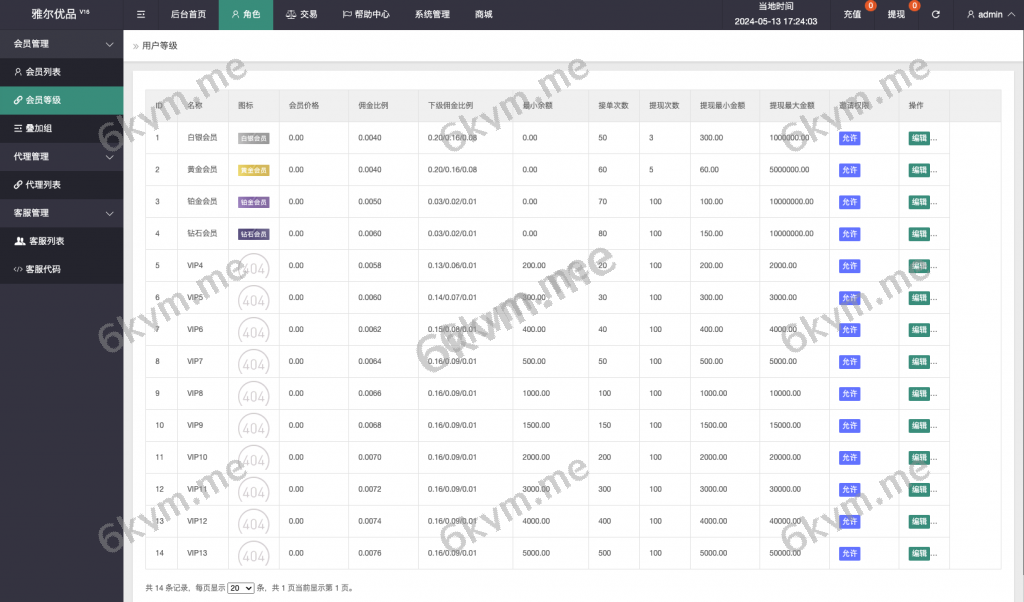Open the records-per-page dropdown
Screen dimensions: 1024x602
click(241, 588)
